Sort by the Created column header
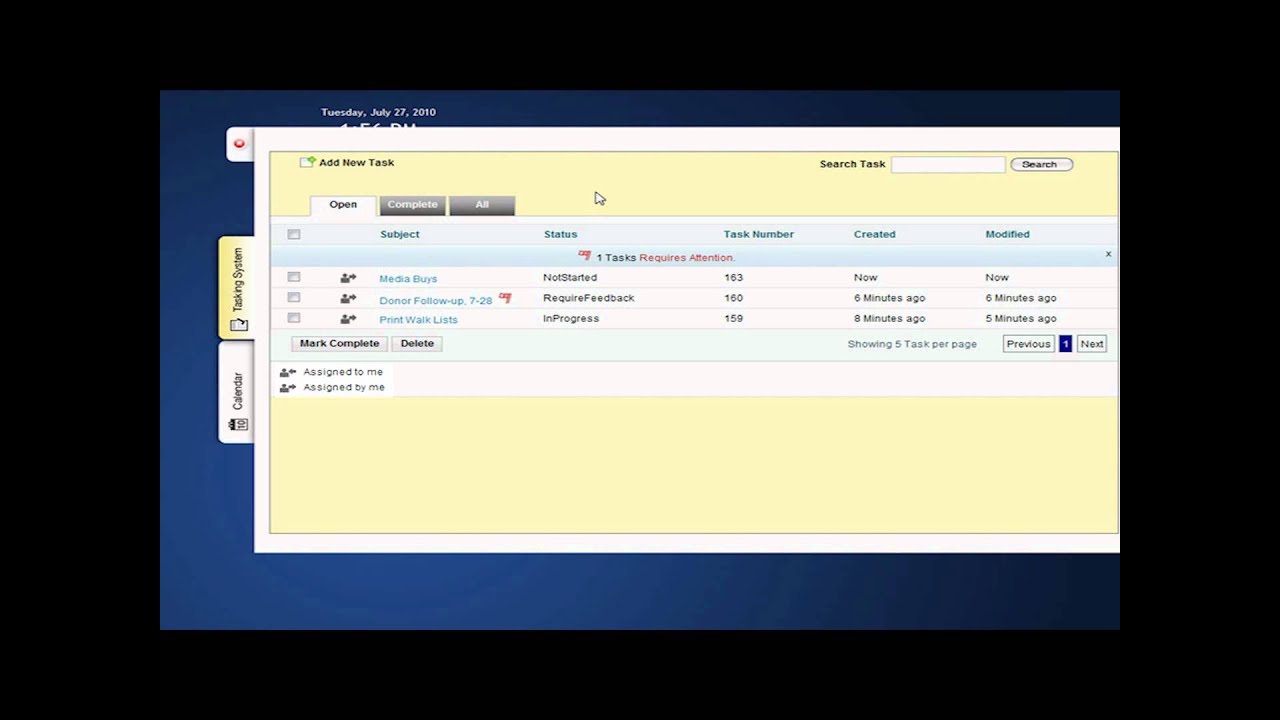Screen dimensions: 1280x720 coord(875,234)
